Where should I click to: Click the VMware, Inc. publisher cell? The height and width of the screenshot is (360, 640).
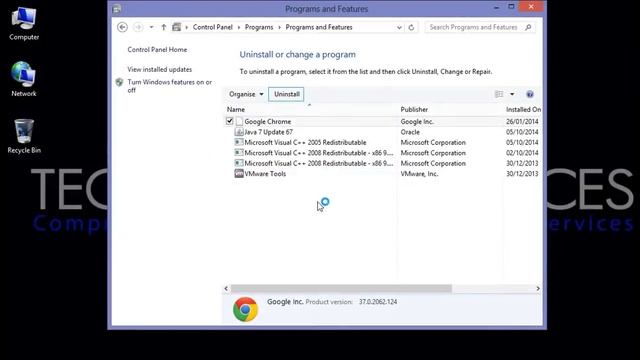tap(419, 174)
